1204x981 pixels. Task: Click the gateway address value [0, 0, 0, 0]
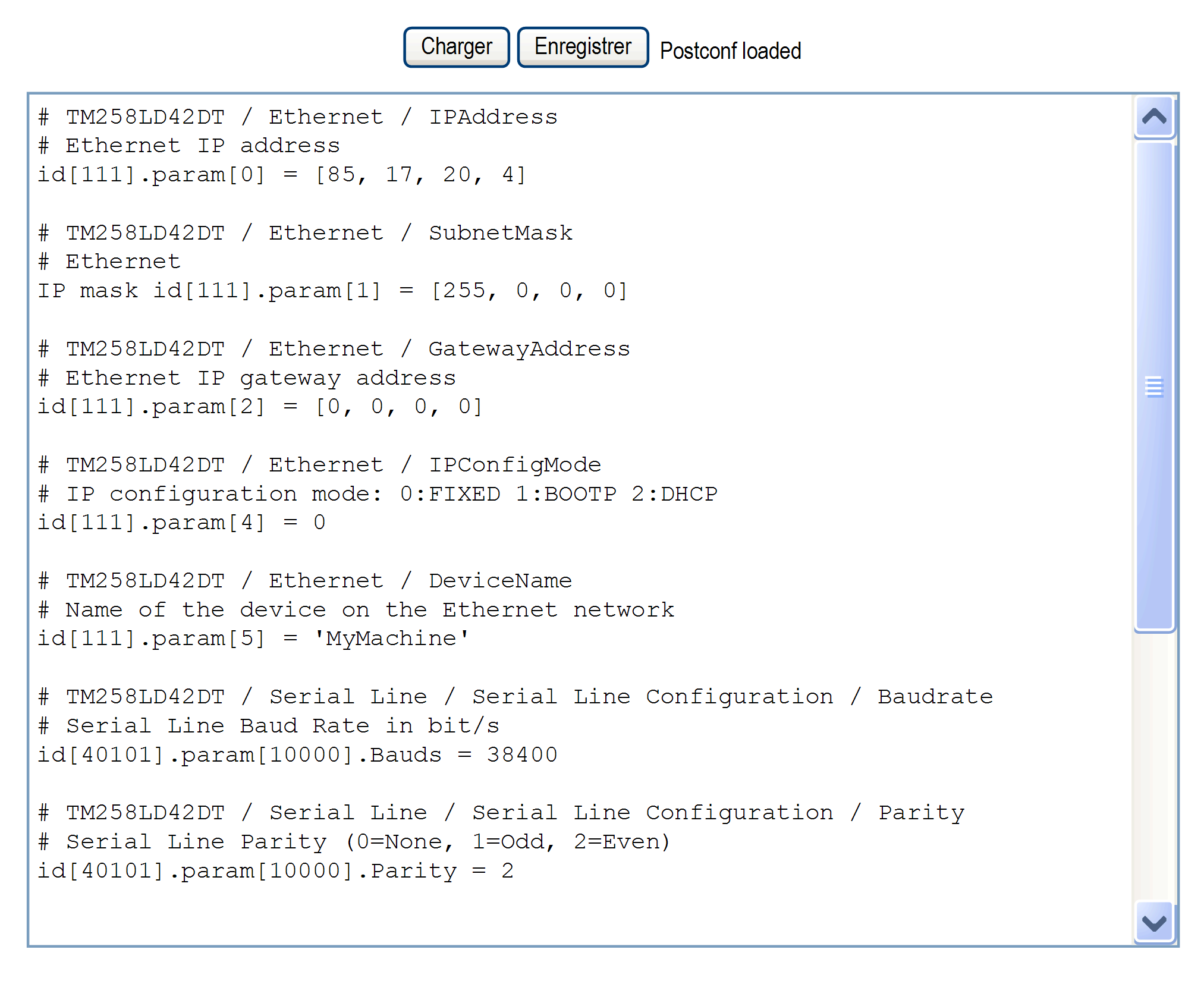398,407
